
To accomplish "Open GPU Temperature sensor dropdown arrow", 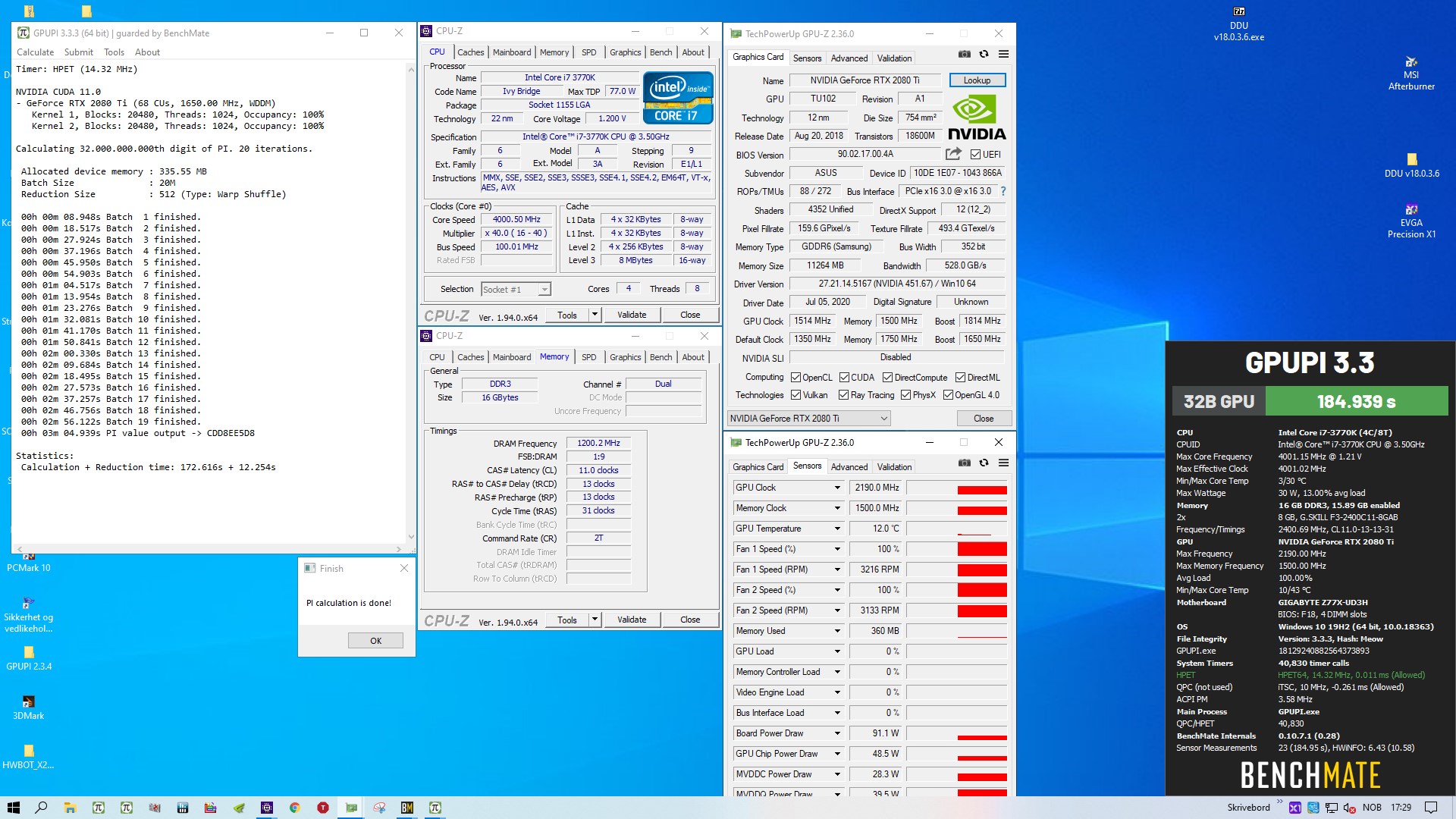I will tap(837, 529).
